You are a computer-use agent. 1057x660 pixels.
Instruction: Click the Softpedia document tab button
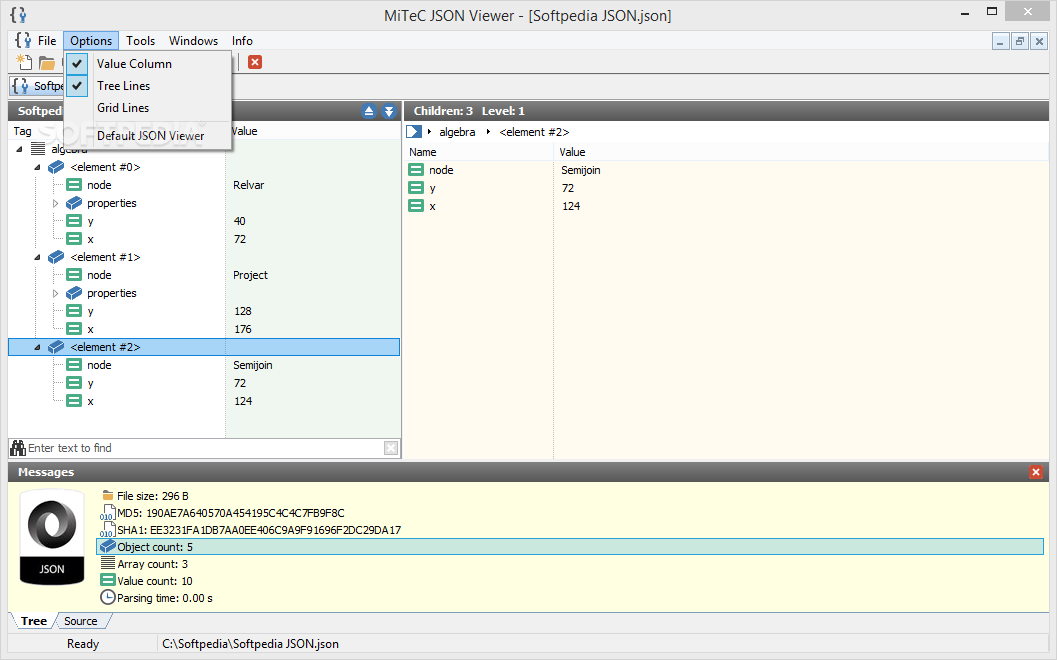(38, 86)
